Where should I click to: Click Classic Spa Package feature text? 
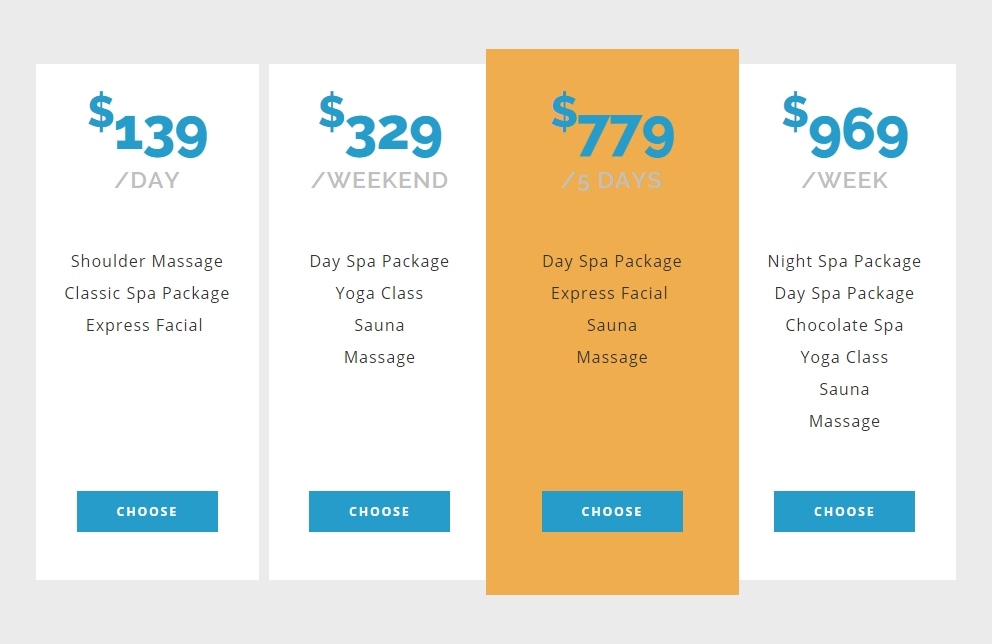click(147, 294)
